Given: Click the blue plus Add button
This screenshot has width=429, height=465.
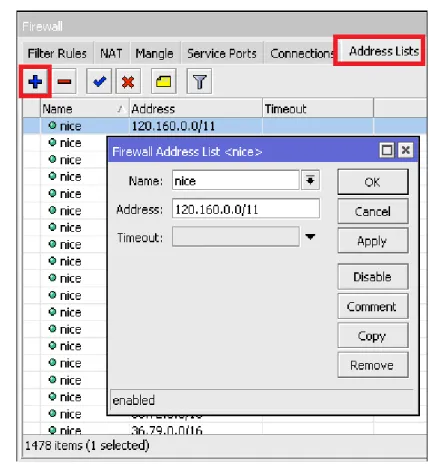Looking at the screenshot, I should pyautogui.click(x=35, y=82).
